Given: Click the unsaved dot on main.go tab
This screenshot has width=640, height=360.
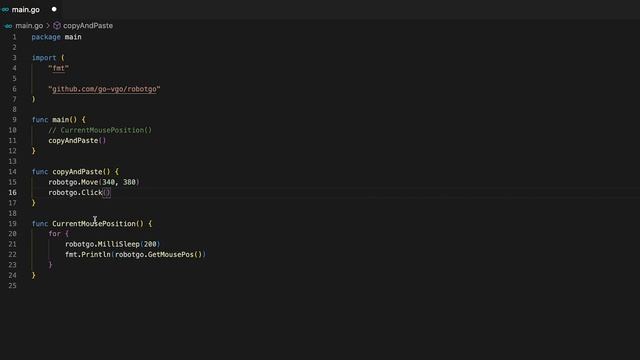Looking at the screenshot, I should [54, 9].
